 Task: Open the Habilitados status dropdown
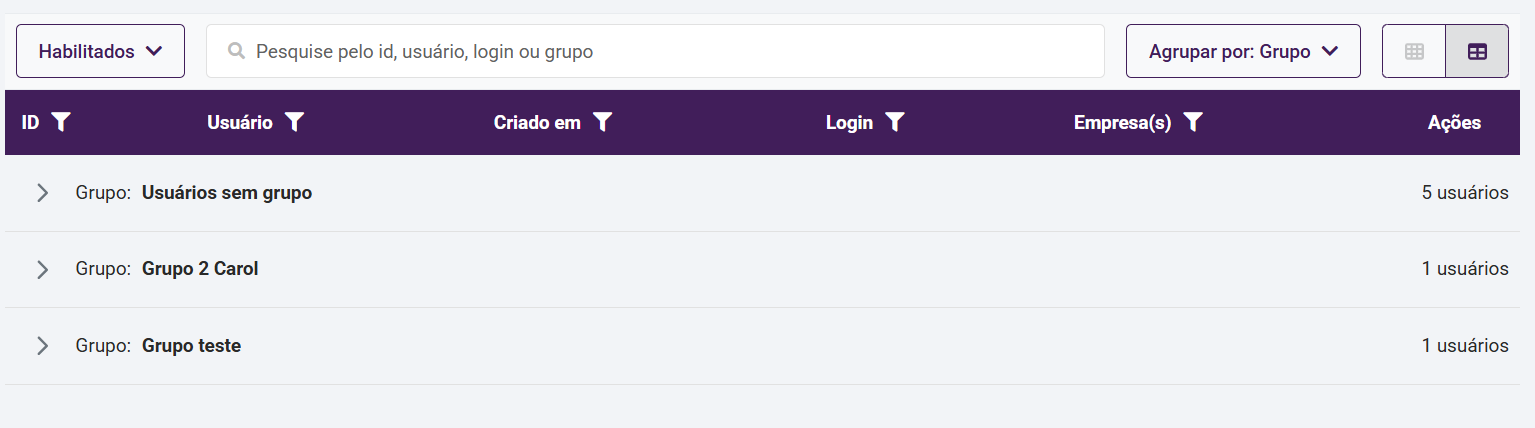[x=100, y=51]
